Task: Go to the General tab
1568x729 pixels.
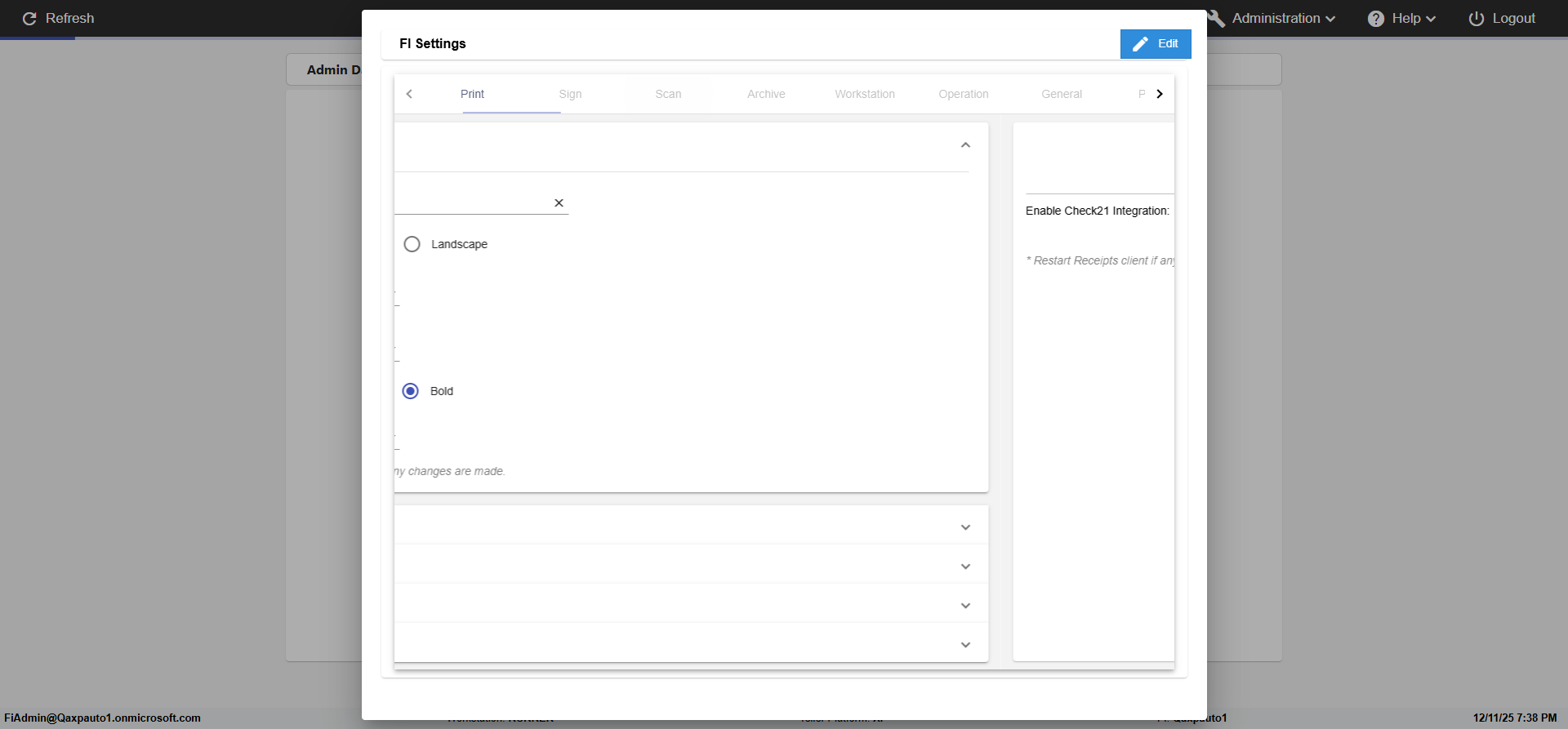Action: [1061, 94]
